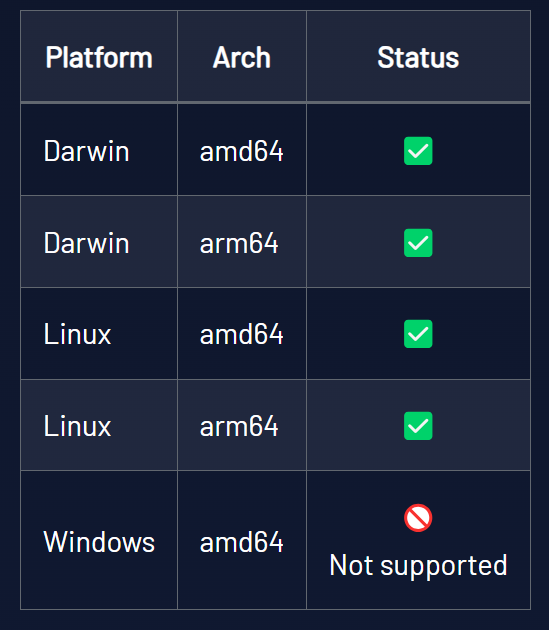
Task: Click the Windows platform cell
Action: tap(99, 540)
